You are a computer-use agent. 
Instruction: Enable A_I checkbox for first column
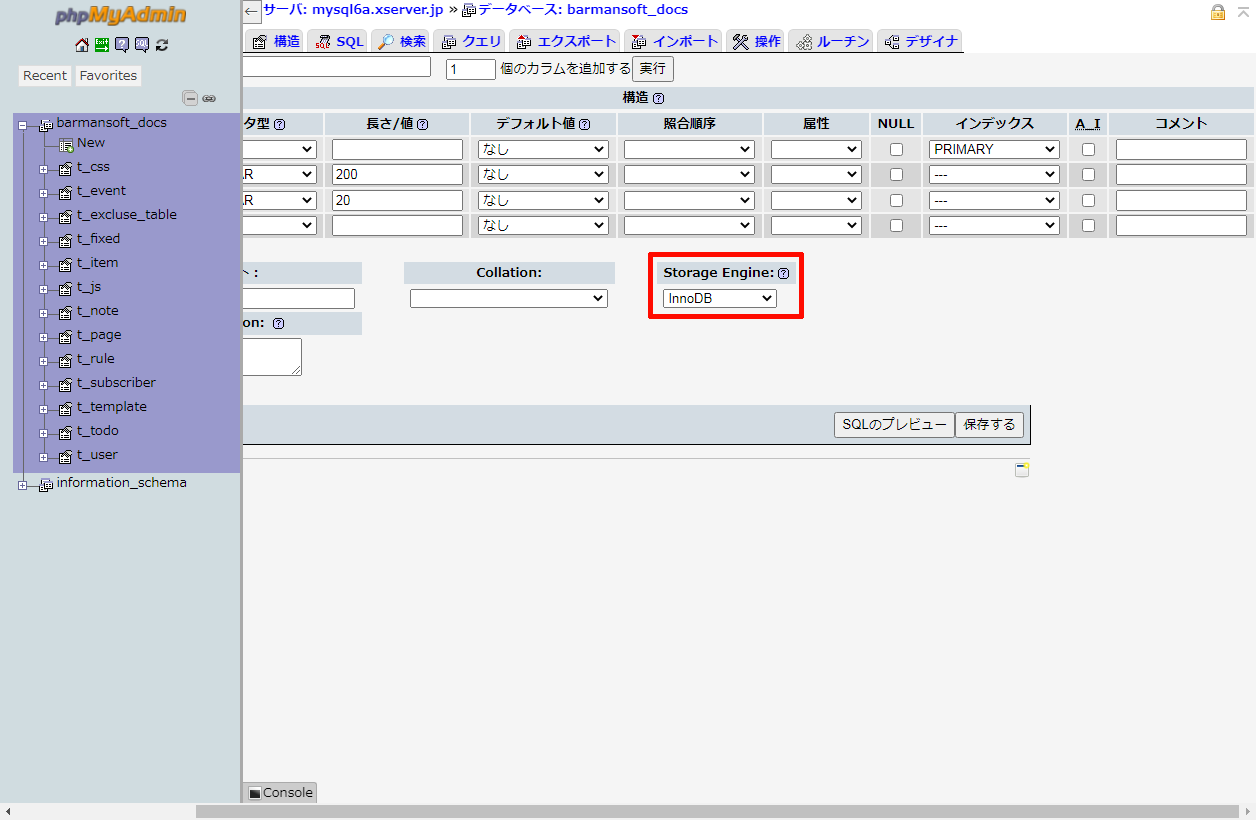[1088, 149]
